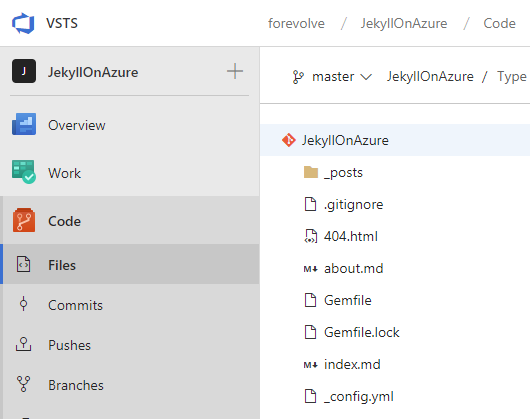Click the Gemfile.lock file icon
Image resolution: width=530 pixels, height=419 pixels.
click(x=310, y=332)
